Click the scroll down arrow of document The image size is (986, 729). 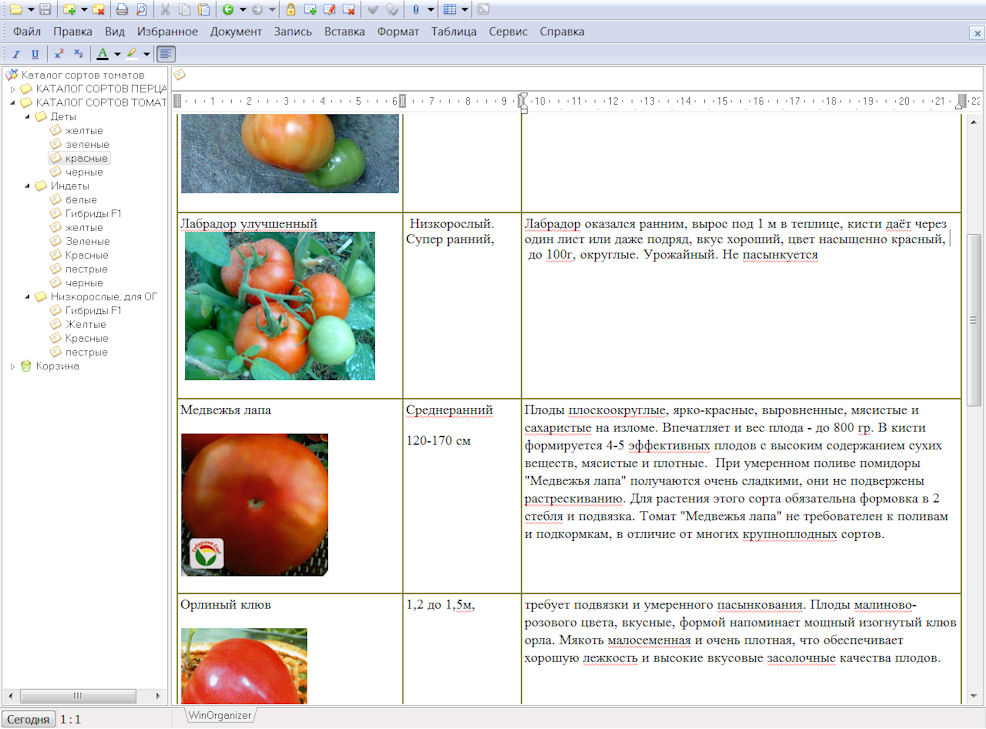973,696
